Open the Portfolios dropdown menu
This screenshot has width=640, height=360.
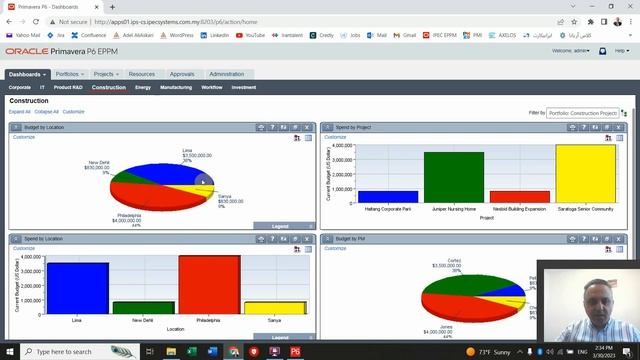pos(70,74)
